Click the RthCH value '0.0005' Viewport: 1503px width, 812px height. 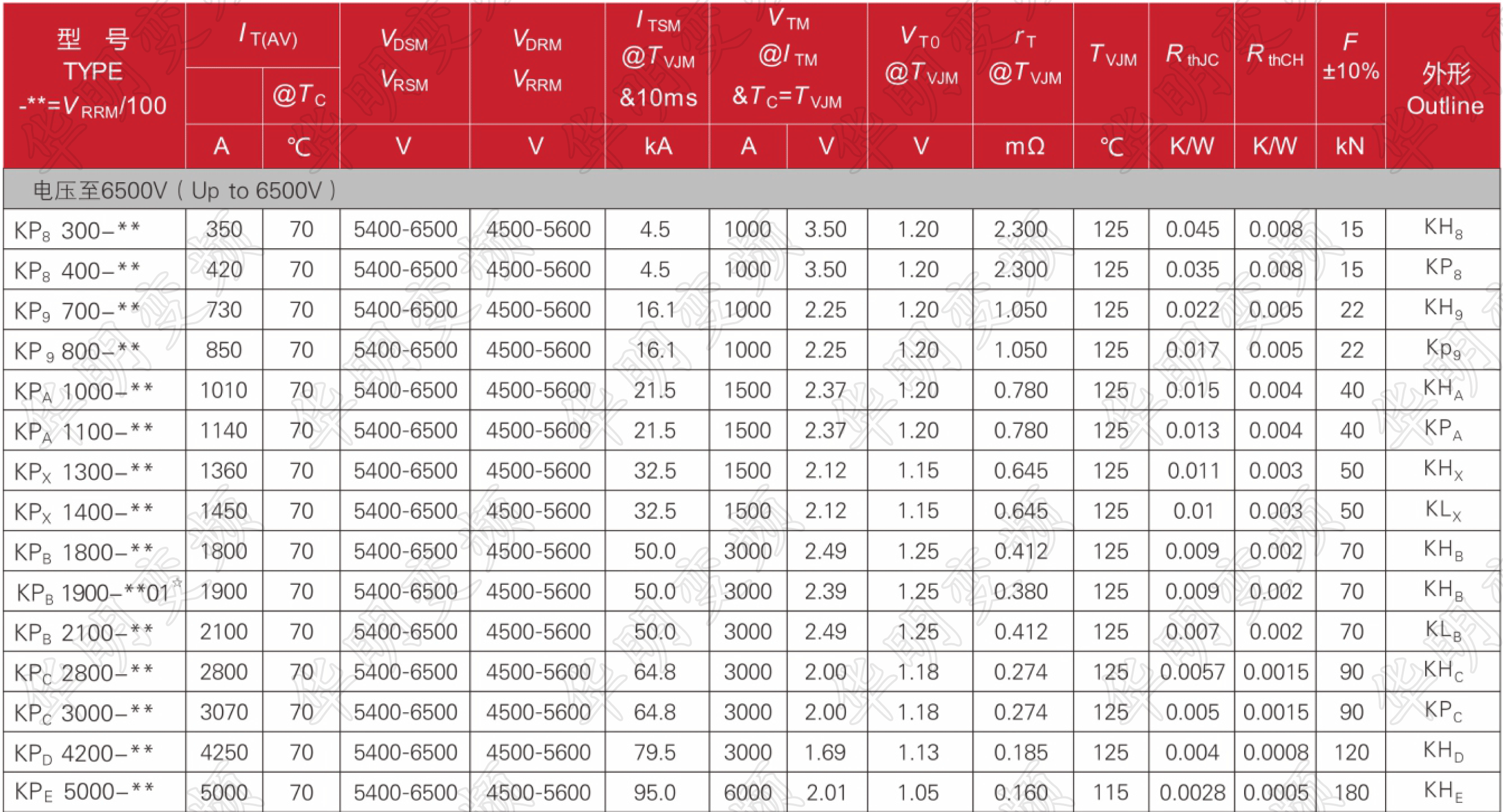tap(1276, 793)
